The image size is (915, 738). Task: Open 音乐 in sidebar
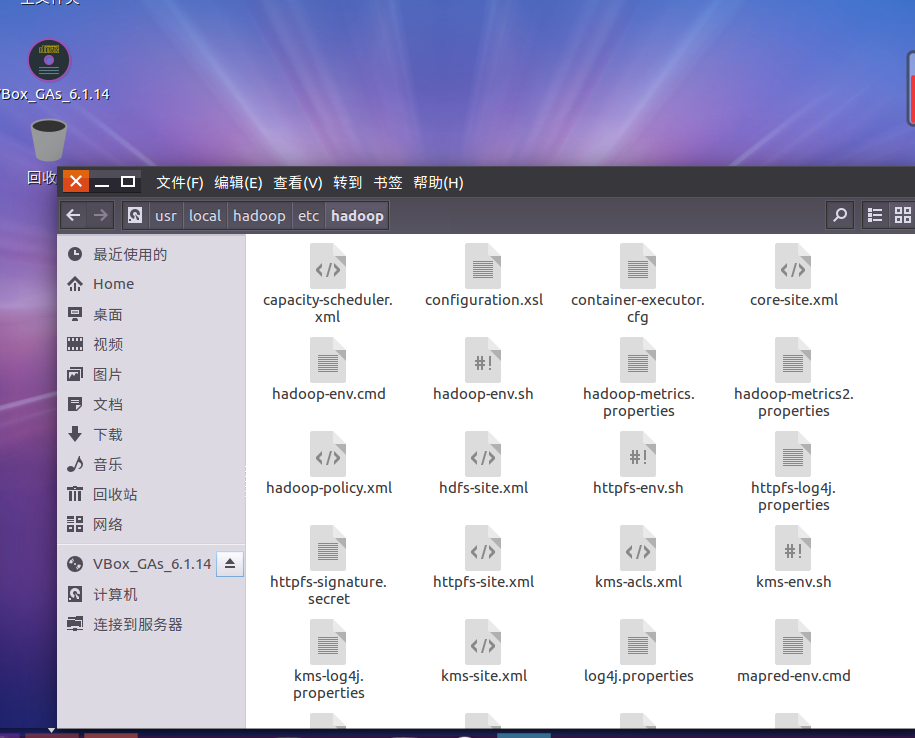(x=151, y=464)
